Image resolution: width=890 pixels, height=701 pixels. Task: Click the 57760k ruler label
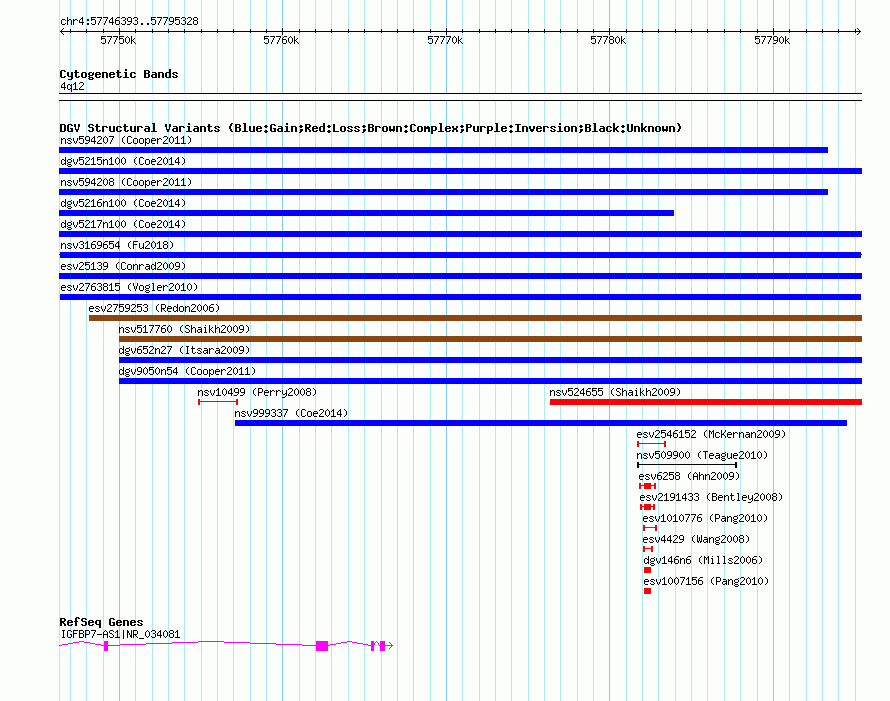click(x=281, y=40)
